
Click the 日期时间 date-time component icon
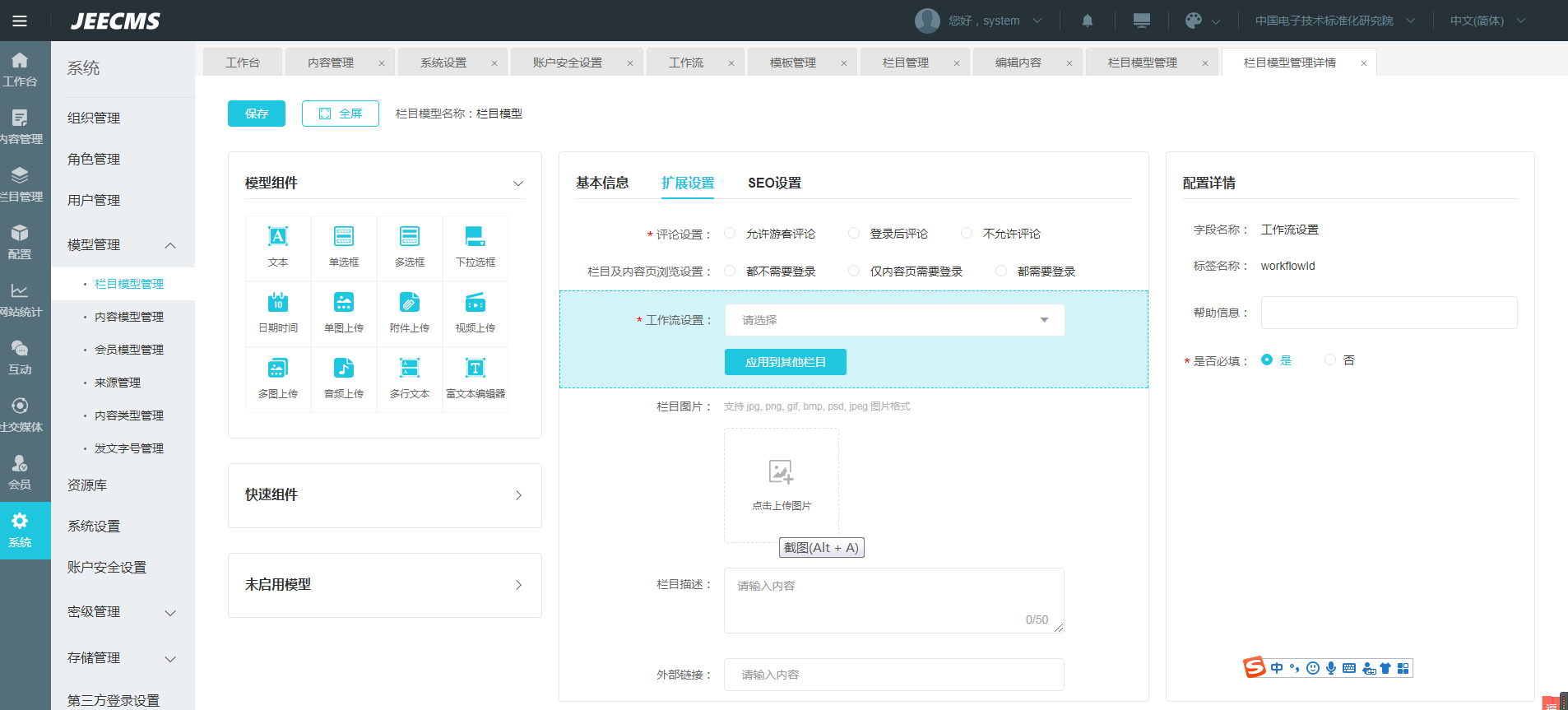278,303
